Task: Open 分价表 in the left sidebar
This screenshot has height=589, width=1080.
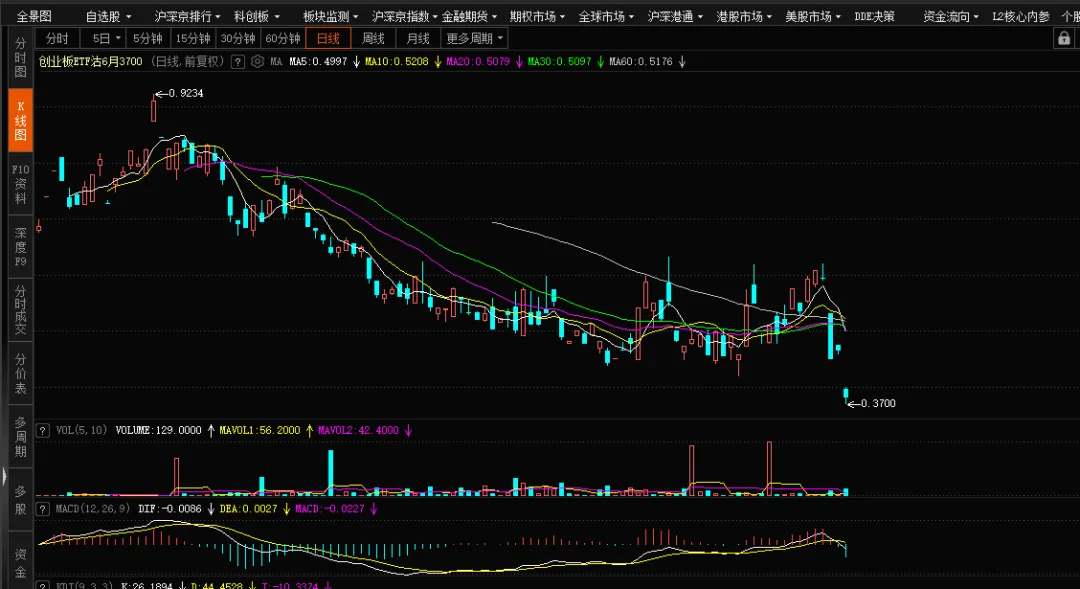Action: [21, 373]
